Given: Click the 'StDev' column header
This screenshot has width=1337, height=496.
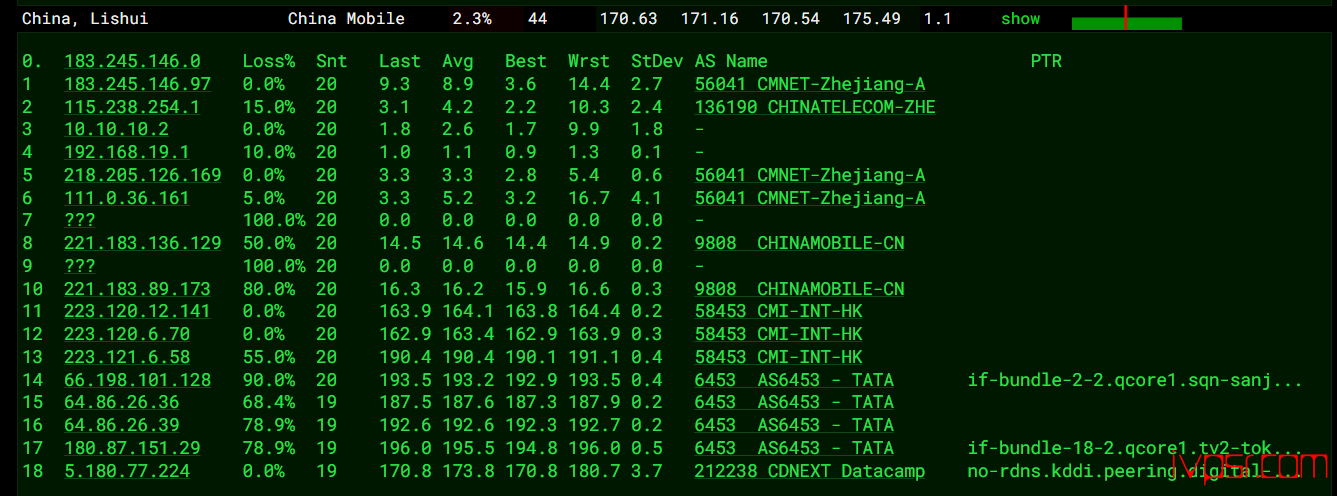Looking at the screenshot, I should point(657,61).
